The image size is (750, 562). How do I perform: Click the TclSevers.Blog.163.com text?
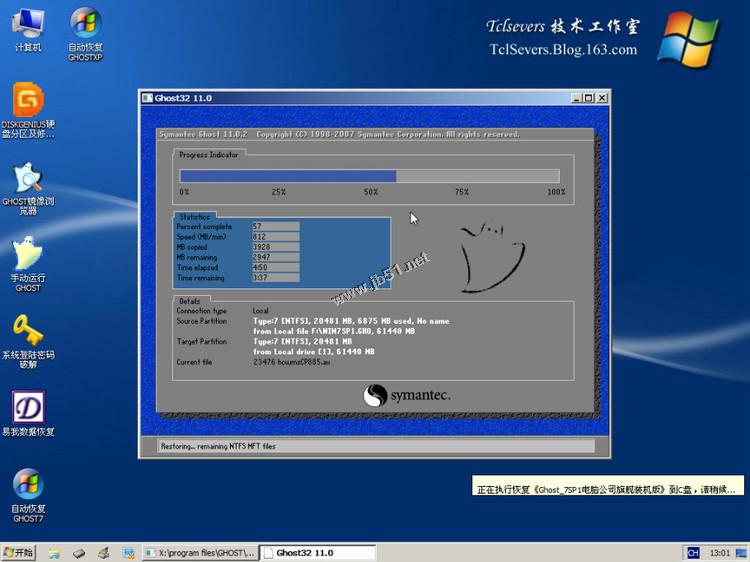click(563, 50)
